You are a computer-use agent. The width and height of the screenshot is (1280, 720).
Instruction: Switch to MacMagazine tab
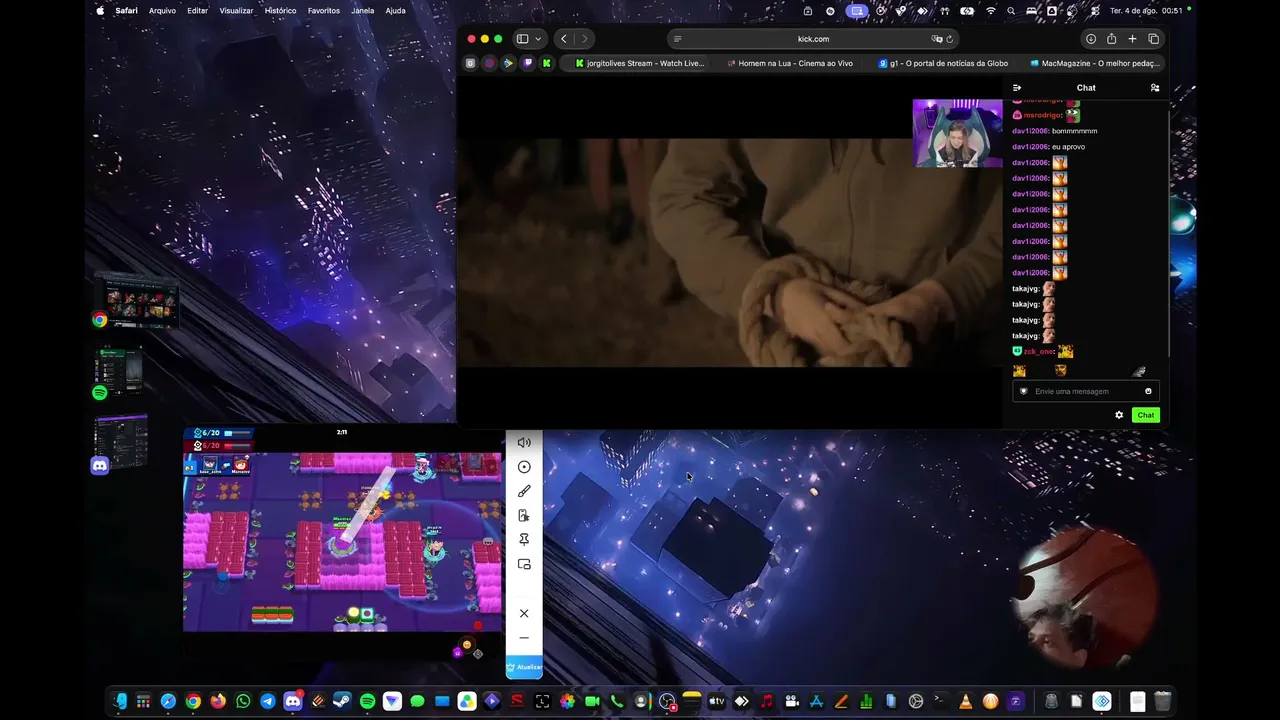pyautogui.click(x=1093, y=63)
